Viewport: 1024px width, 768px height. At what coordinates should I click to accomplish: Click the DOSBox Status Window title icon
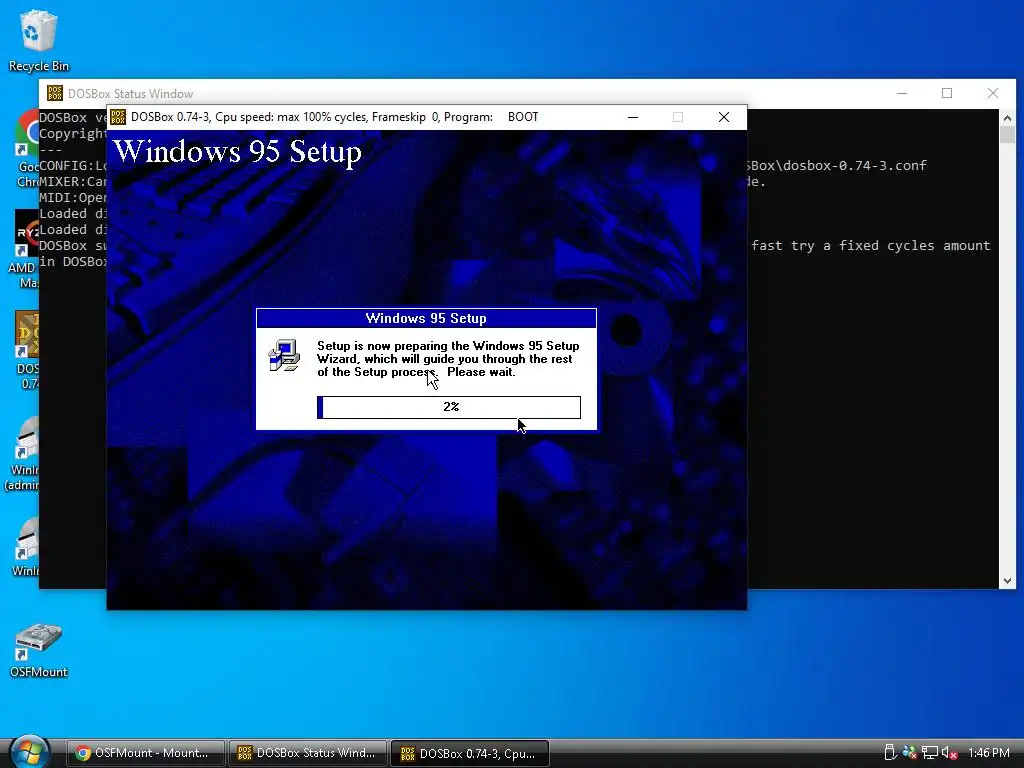coord(55,93)
